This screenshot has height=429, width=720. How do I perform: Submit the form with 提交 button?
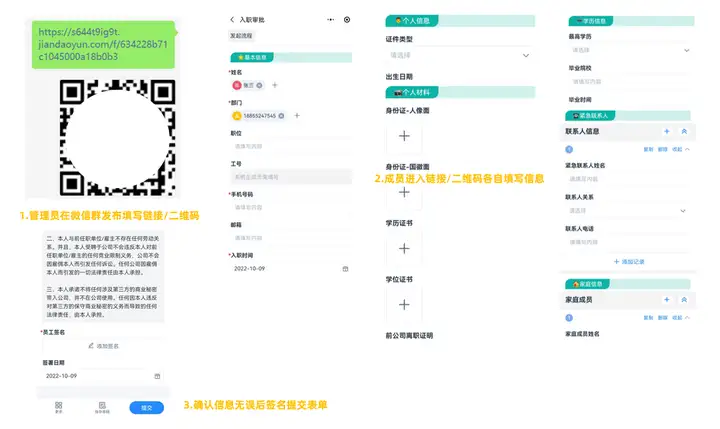pos(146,407)
